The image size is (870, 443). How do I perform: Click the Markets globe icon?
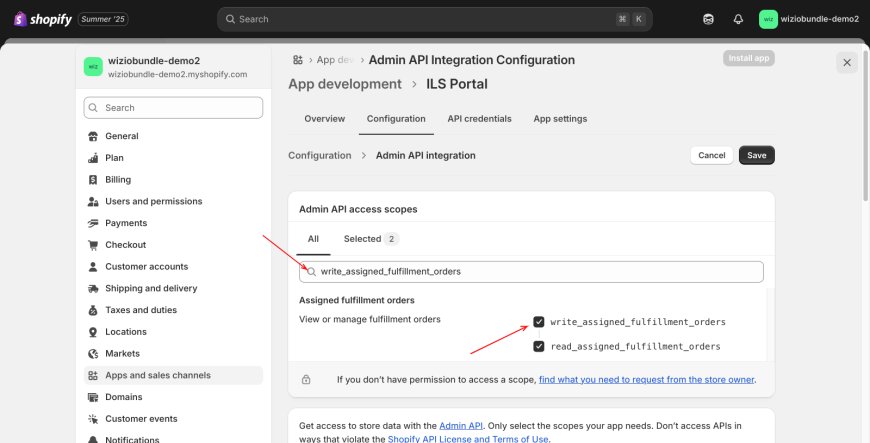(x=93, y=353)
